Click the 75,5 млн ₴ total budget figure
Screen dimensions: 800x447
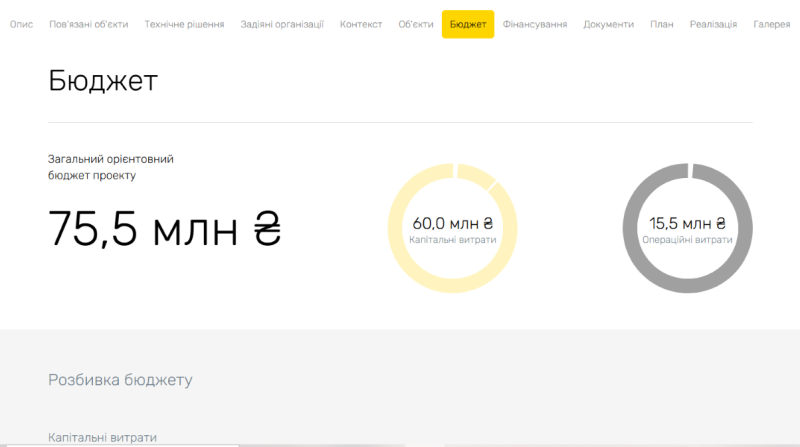click(x=164, y=228)
